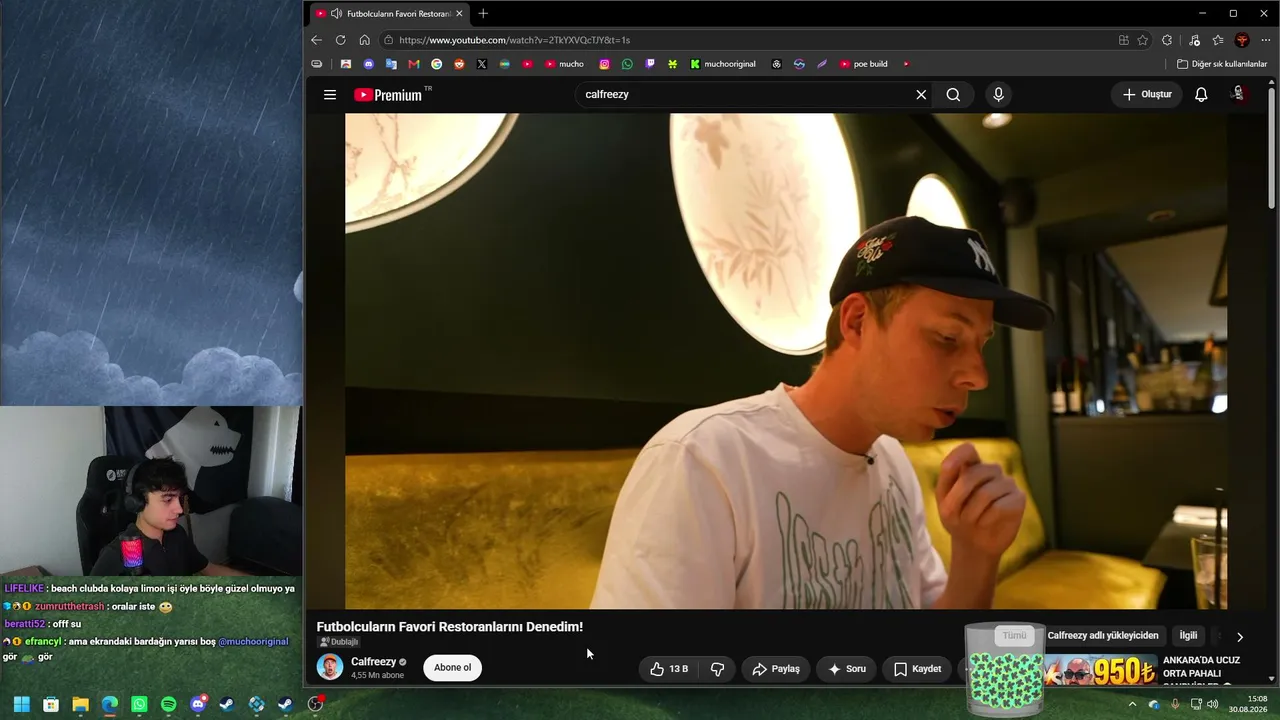The width and height of the screenshot is (1280, 720).
Task: Mention @muchooriginal in the chat overlay
Action: click(253, 641)
